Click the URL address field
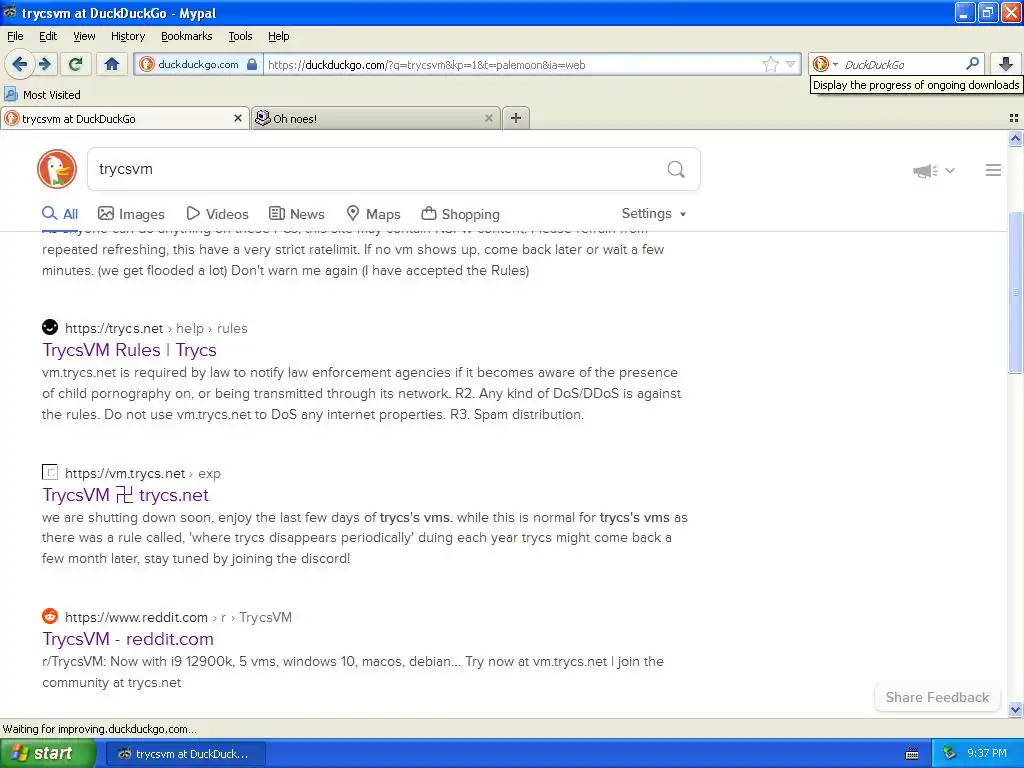 513,65
